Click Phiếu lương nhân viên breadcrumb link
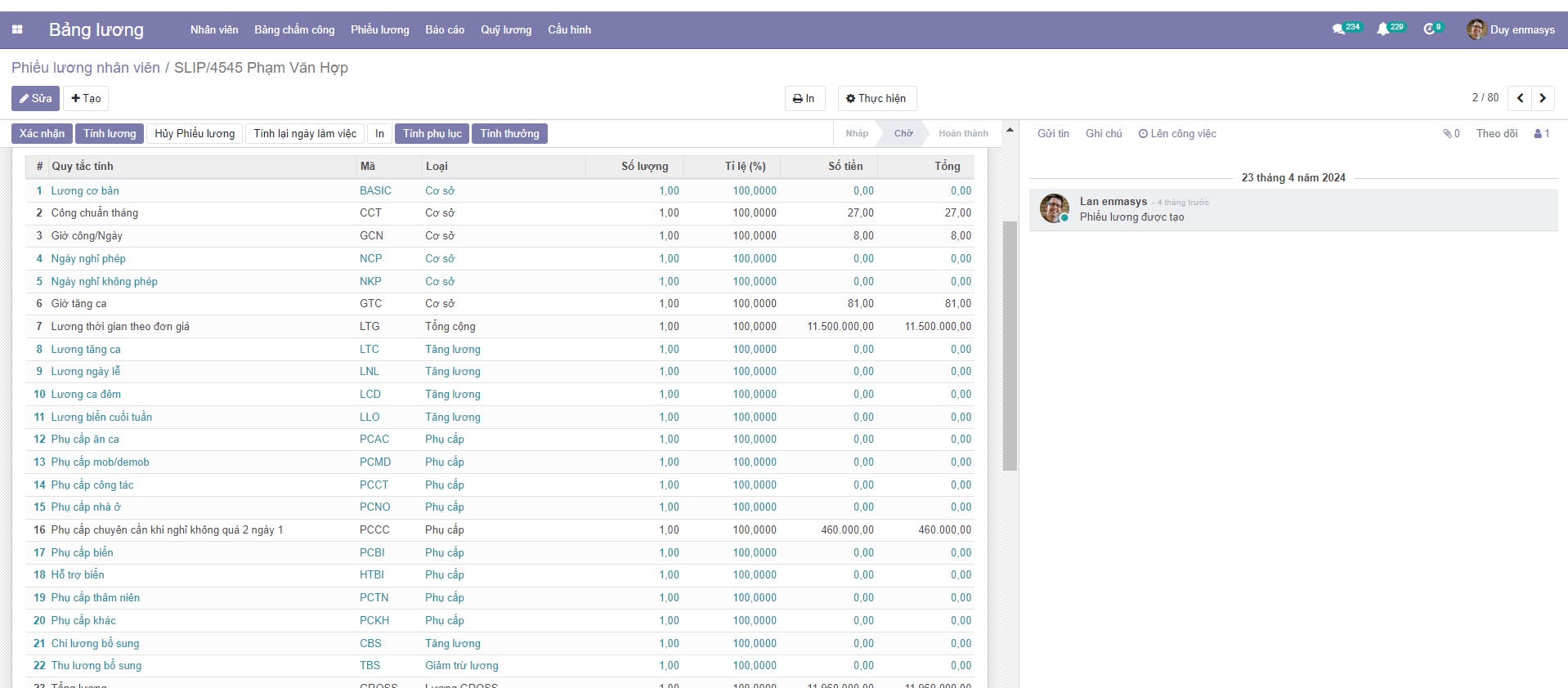 [86, 68]
